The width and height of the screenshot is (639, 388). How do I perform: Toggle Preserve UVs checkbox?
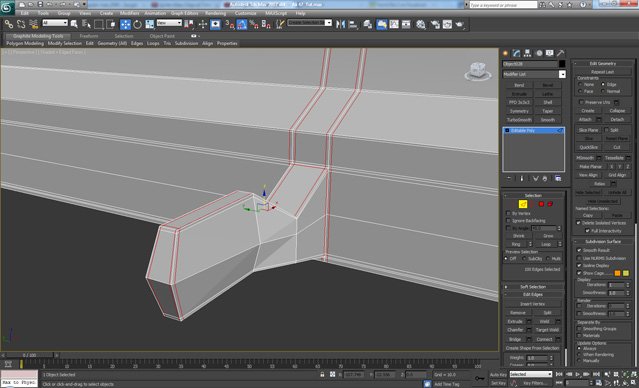click(x=581, y=102)
